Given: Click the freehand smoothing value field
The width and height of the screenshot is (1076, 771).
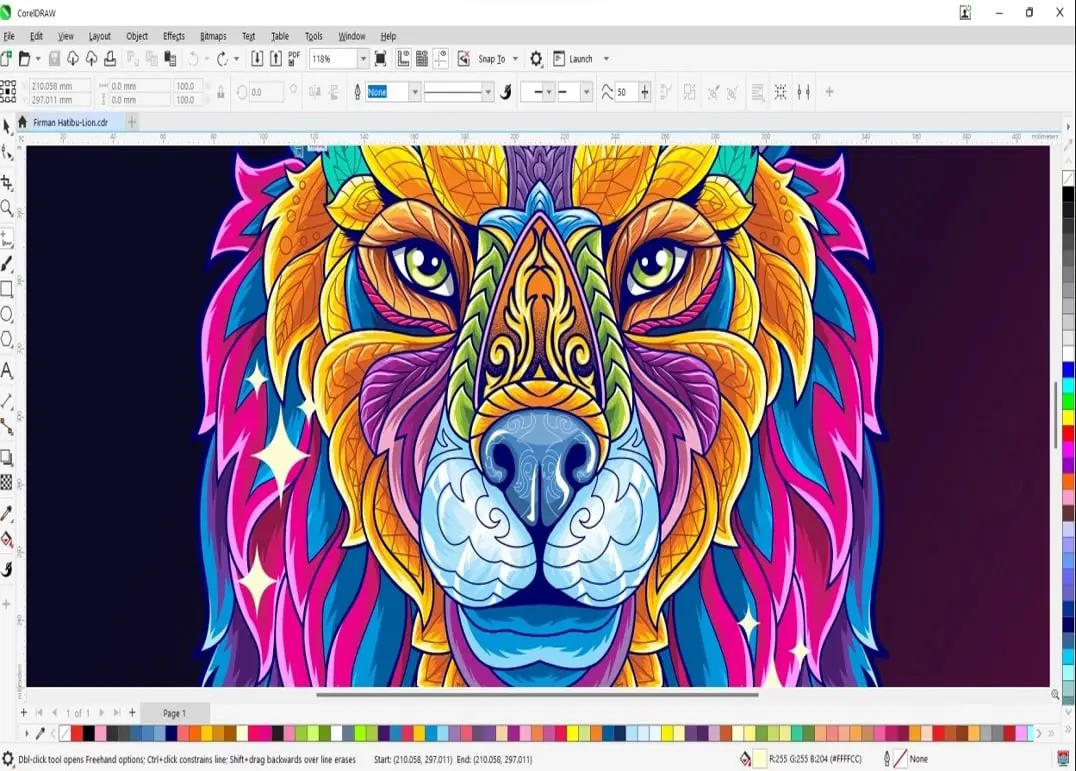Looking at the screenshot, I should (x=626, y=92).
